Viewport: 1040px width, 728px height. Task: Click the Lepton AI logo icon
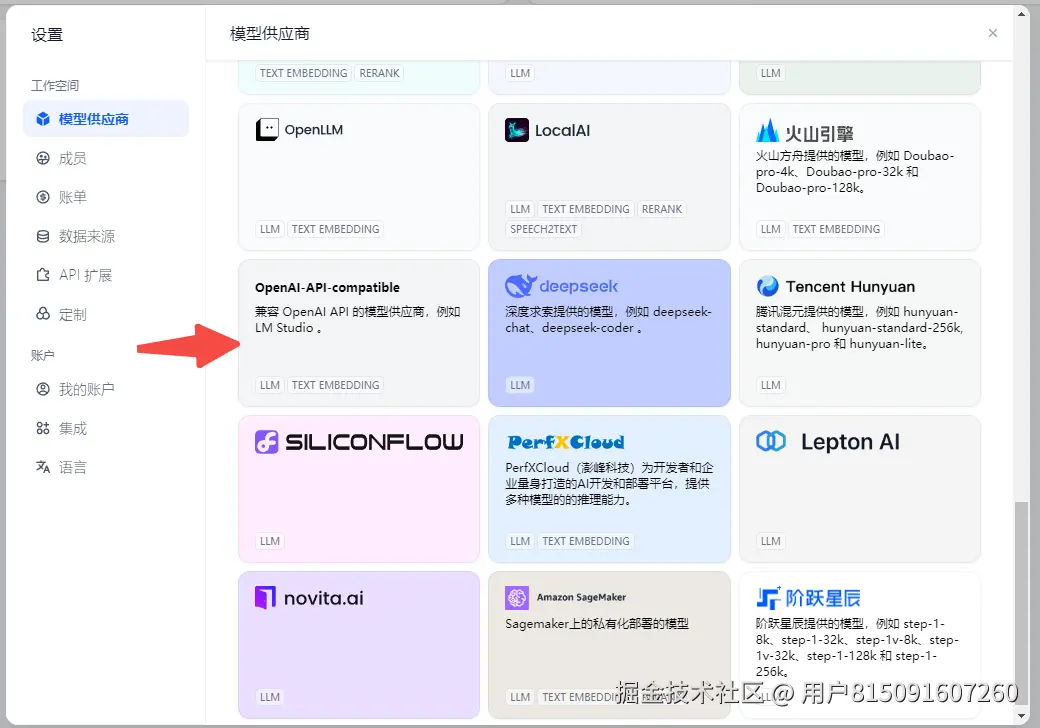coord(771,441)
